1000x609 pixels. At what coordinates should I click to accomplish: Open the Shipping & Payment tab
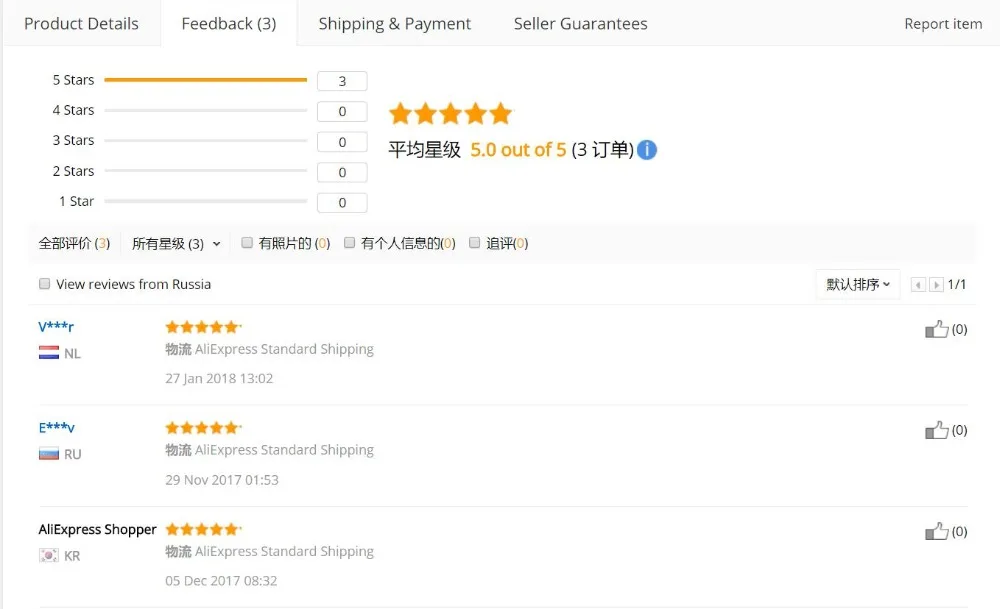tap(395, 24)
